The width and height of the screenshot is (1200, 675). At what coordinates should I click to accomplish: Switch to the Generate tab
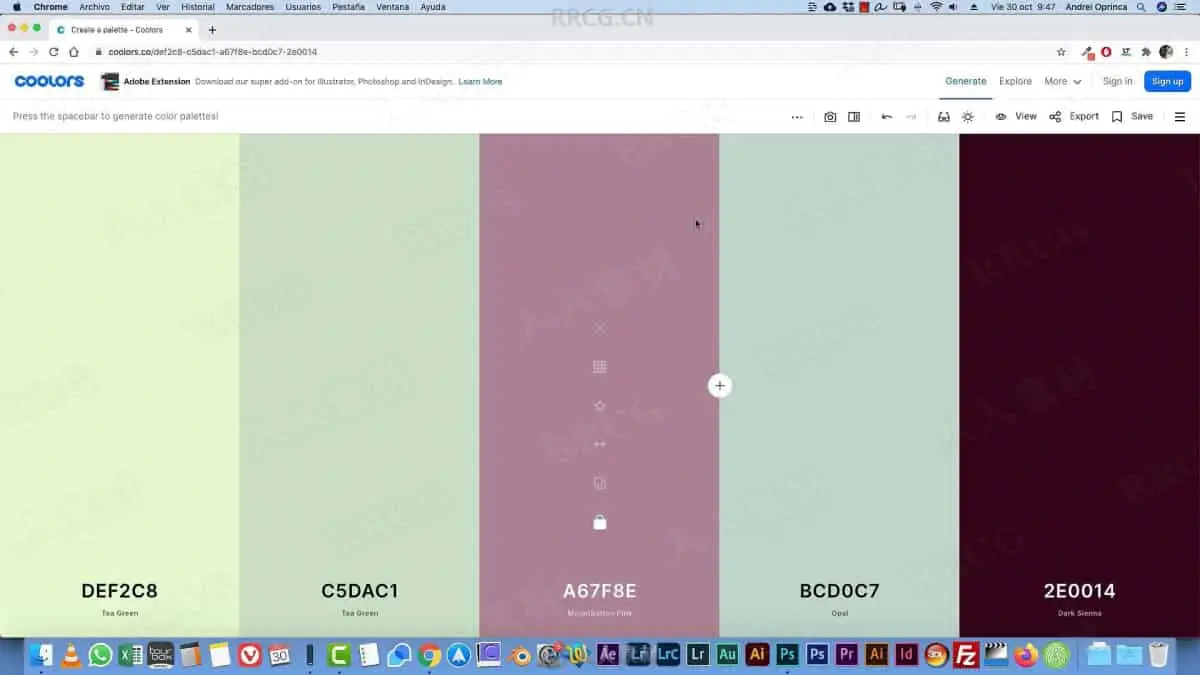click(966, 82)
